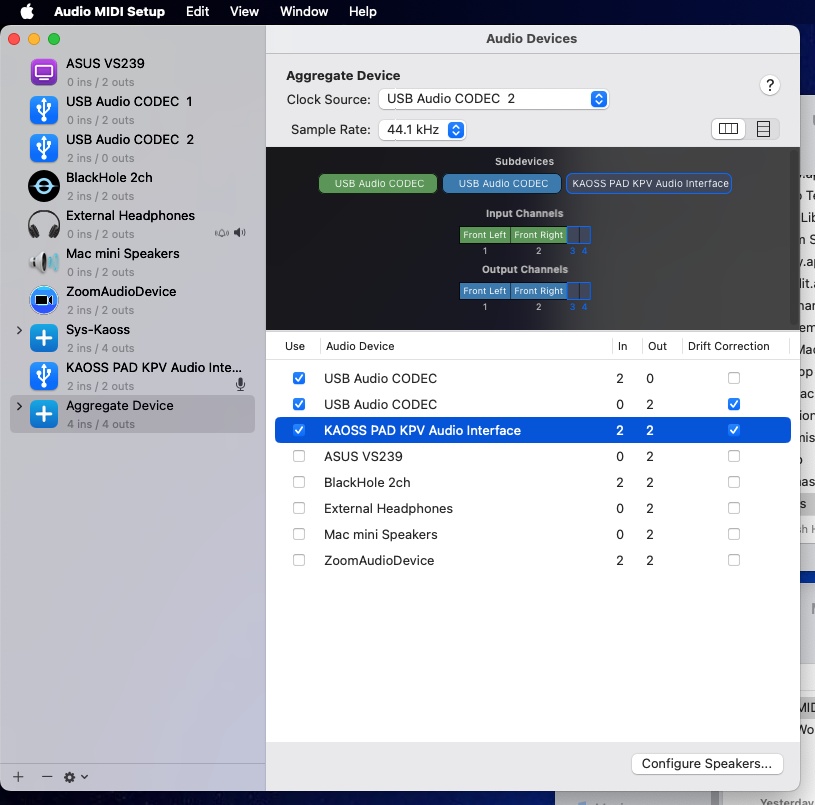Click the Sys-Kaoss plus icon
This screenshot has height=805, width=815.
coord(44,338)
